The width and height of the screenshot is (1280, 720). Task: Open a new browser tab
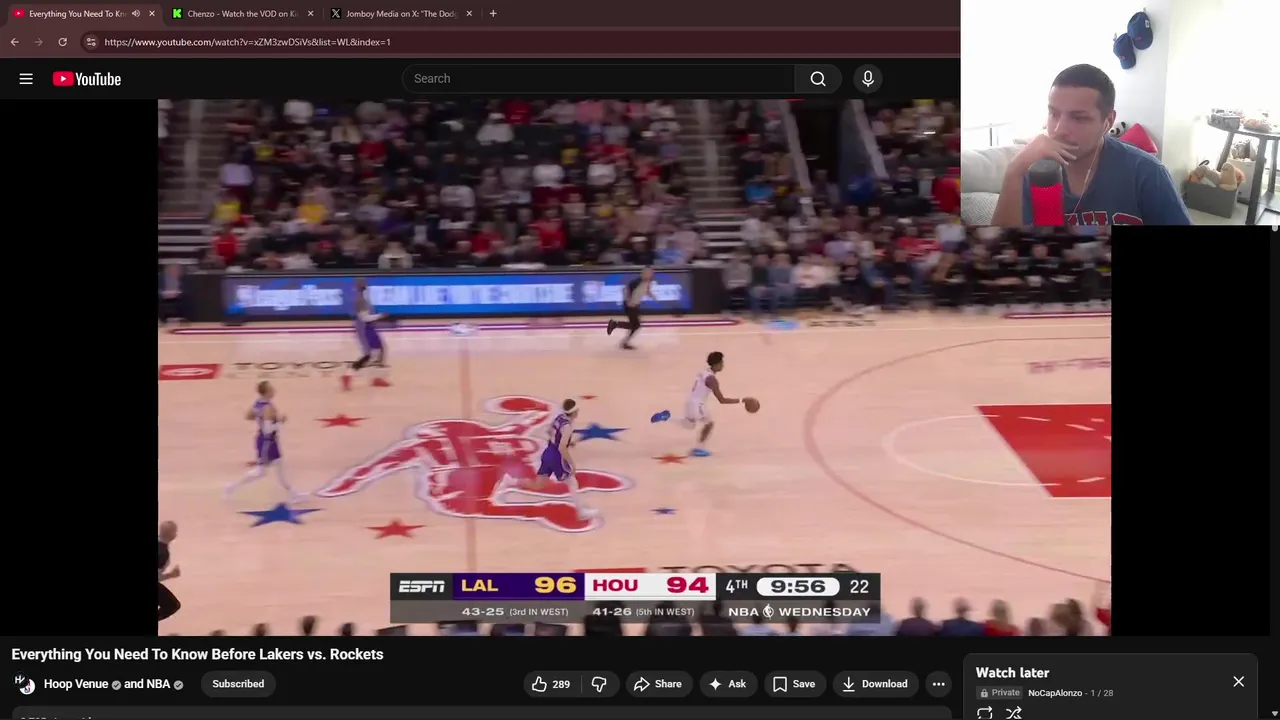(493, 14)
